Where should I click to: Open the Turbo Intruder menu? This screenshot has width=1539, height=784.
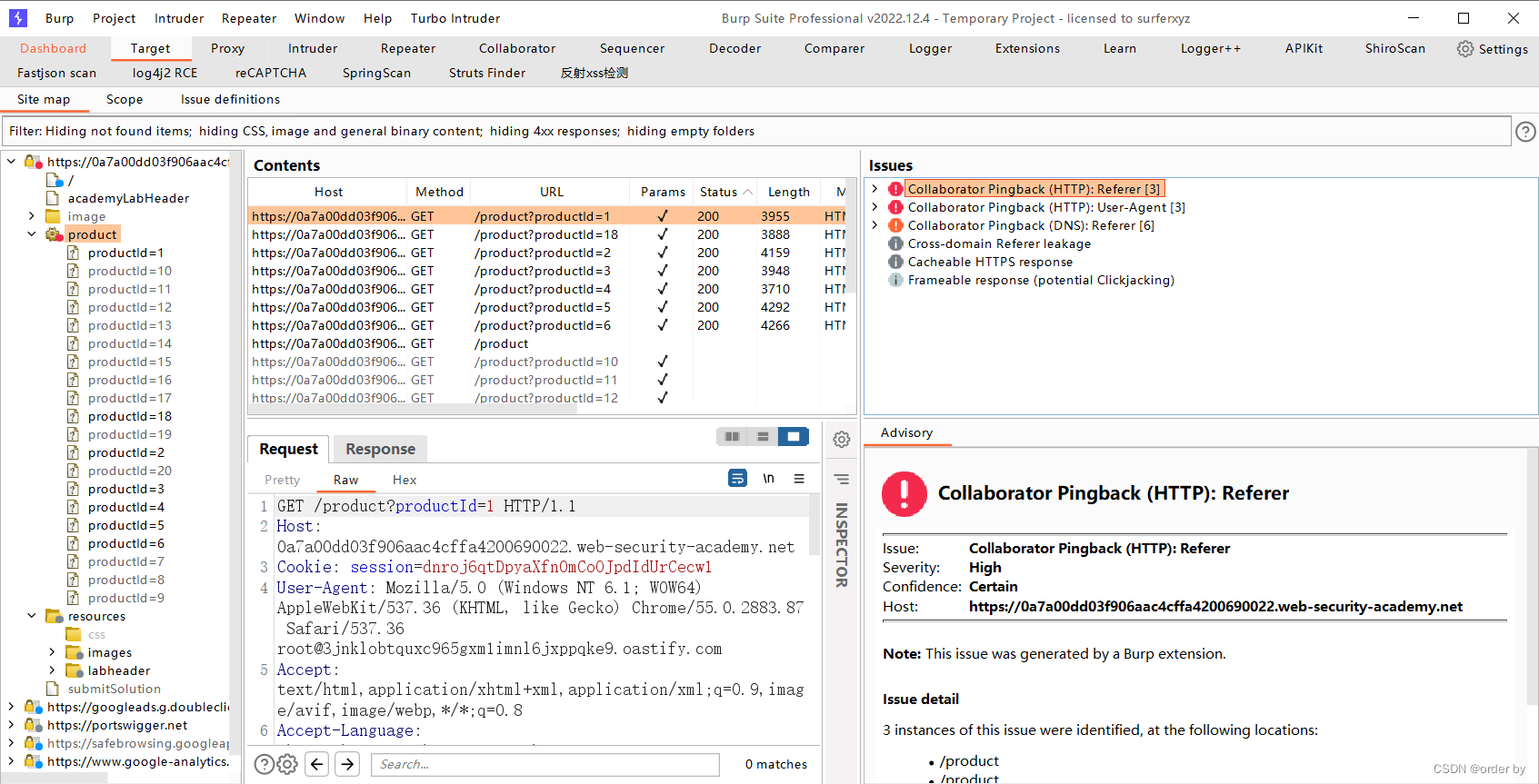click(x=455, y=18)
